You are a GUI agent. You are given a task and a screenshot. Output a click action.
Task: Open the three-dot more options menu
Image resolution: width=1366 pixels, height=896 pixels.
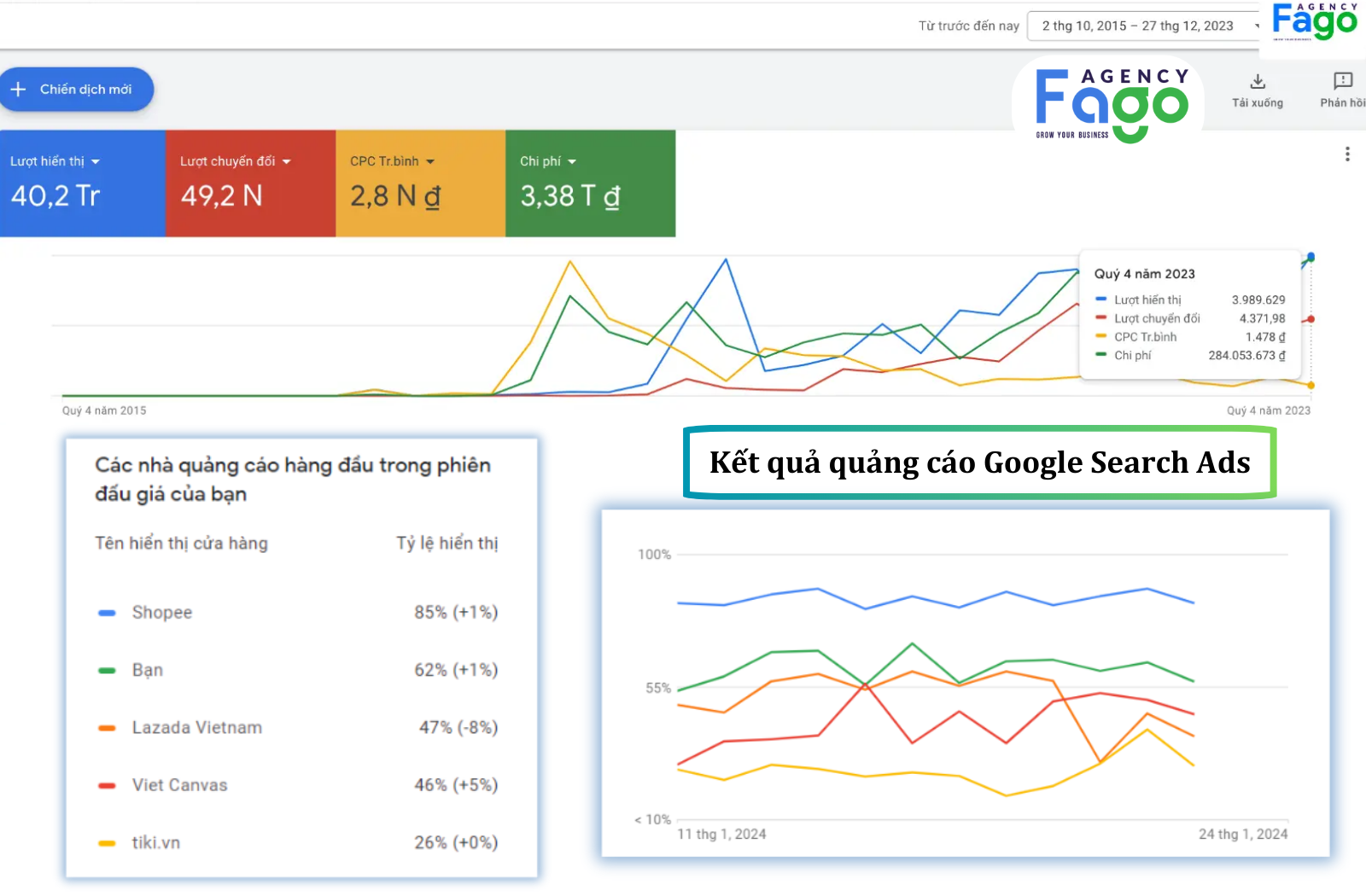click(1347, 154)
